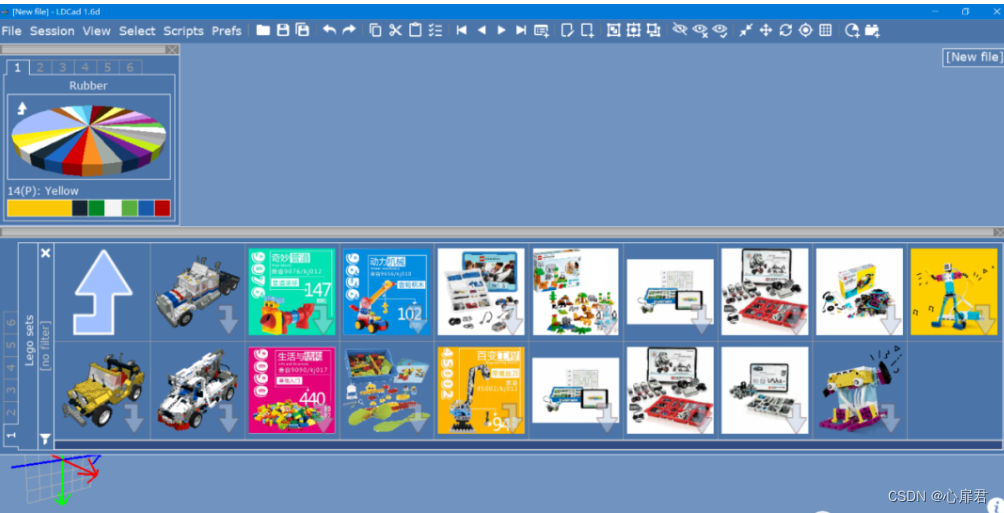
Task: Open the part bin filter funnel icon
Action: [x=45, y=439]
